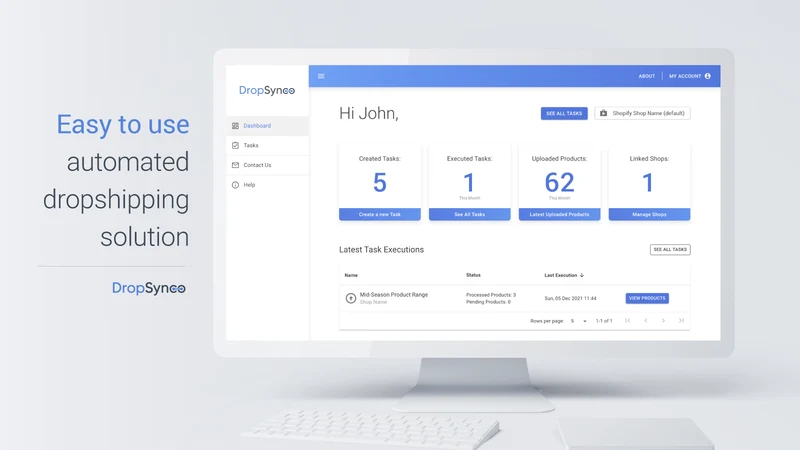Screen dimensions: 800x450
Task: Click the DropSync logo in the sidebar
Action: pyautogui.click(x=267, y=90)
